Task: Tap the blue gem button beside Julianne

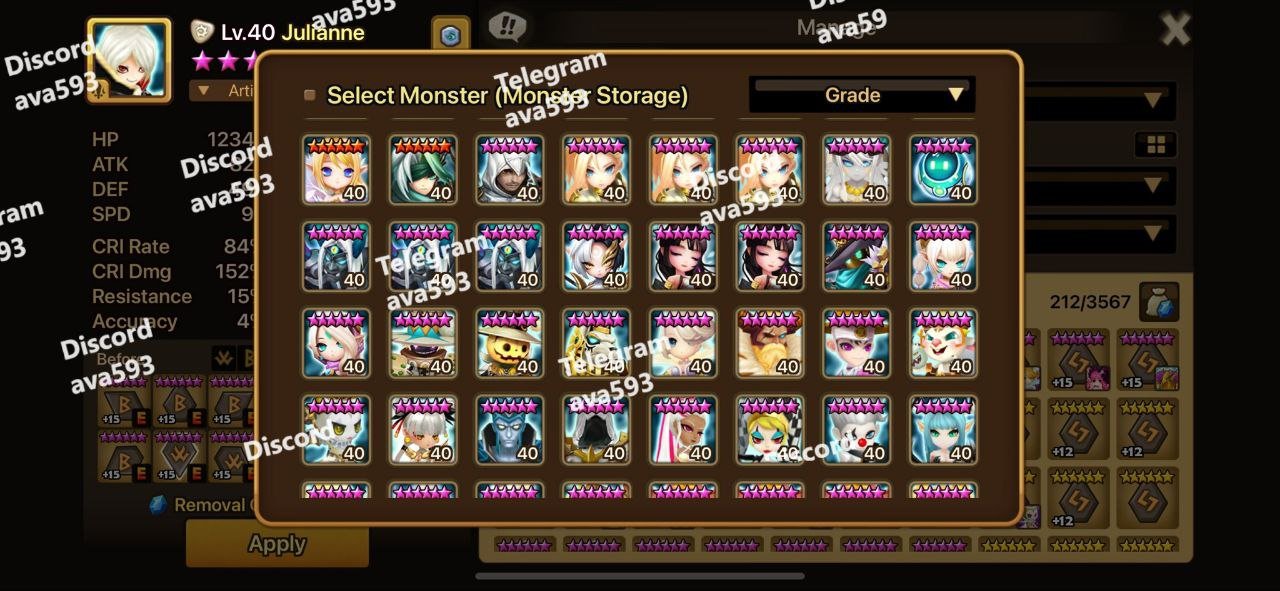Action: [x=451, y=35]
